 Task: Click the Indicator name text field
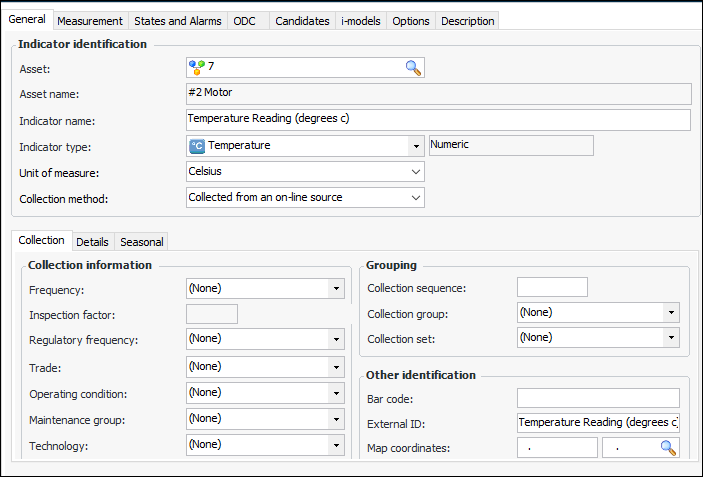point(438,120)
